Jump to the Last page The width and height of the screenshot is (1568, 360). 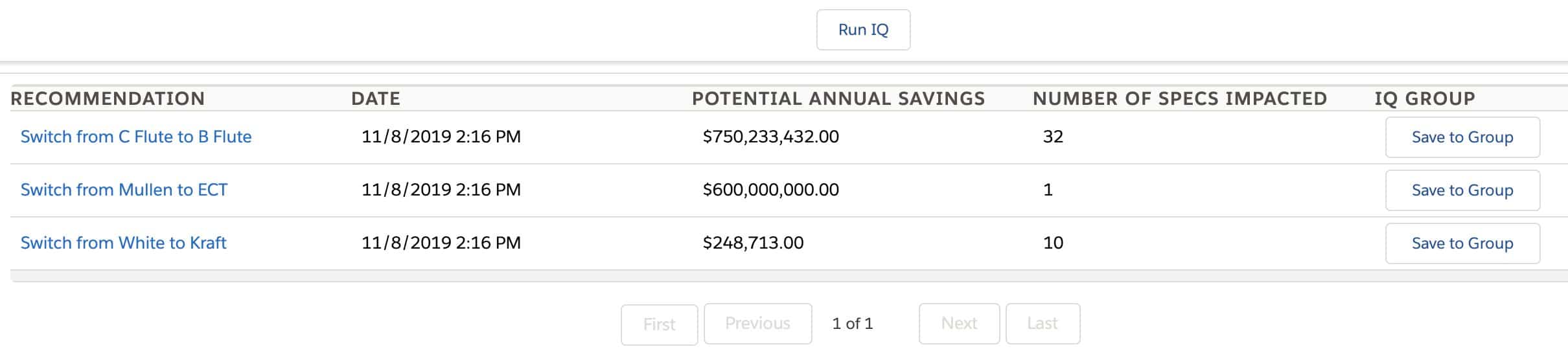point(1043,323)
